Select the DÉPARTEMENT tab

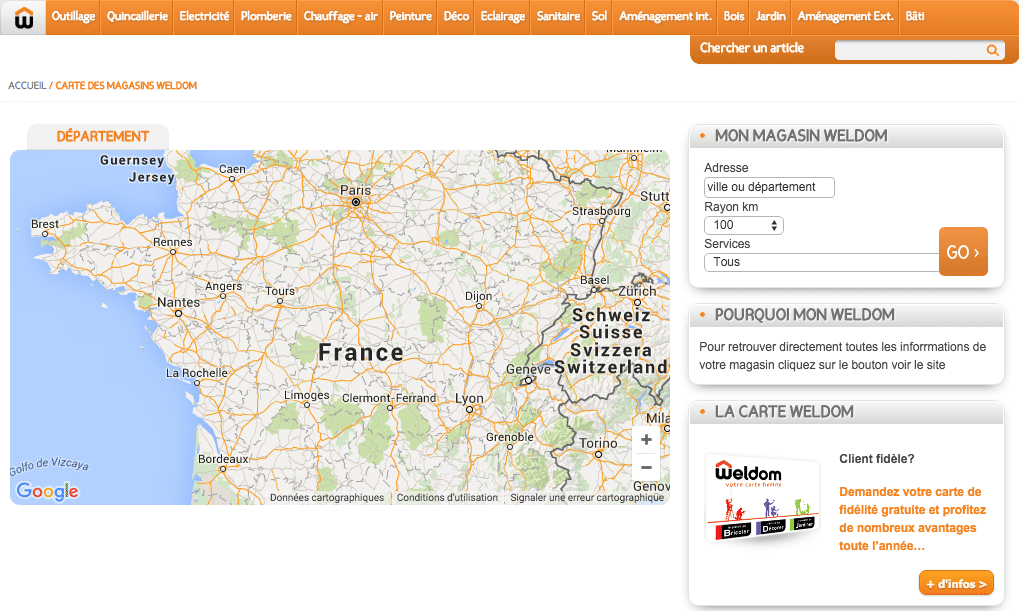point(98,136)
